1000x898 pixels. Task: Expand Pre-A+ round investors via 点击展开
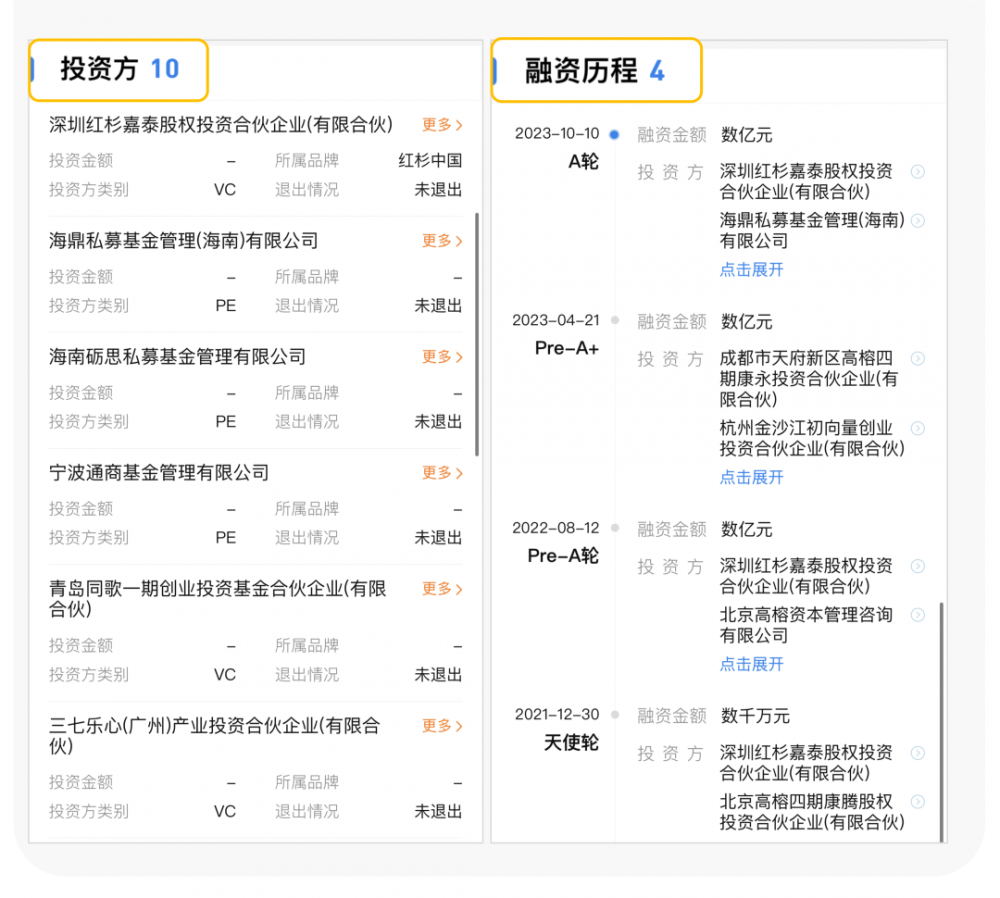[752, 477]
